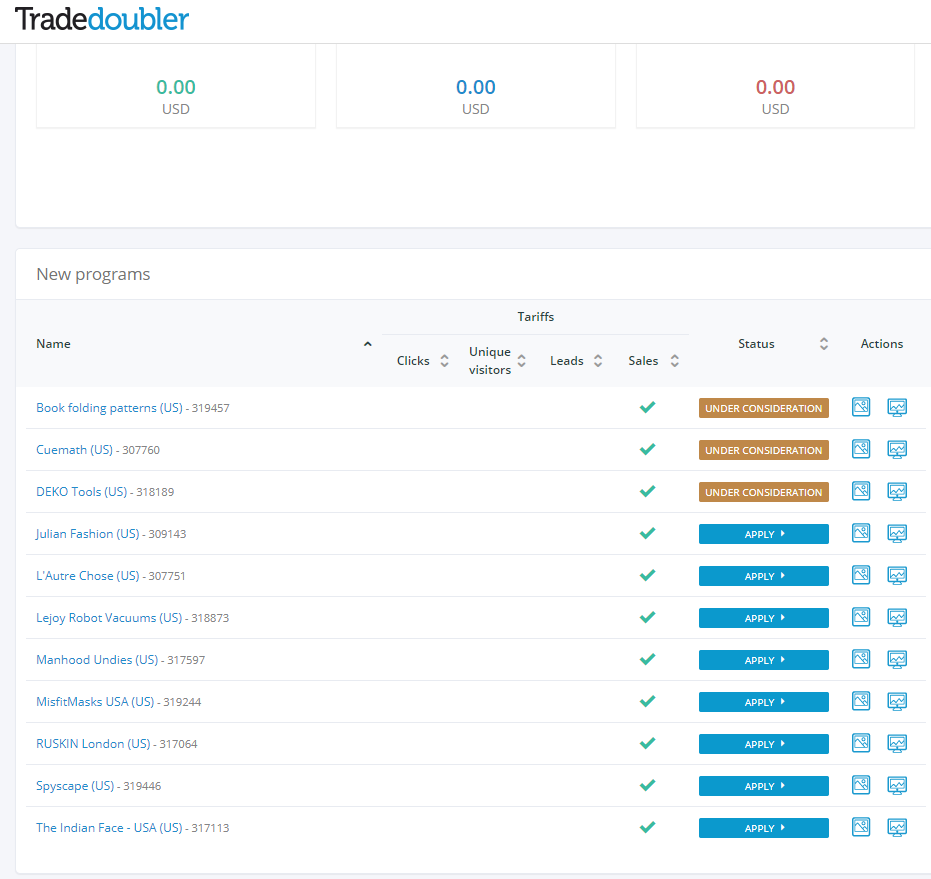Click the blue 0.00 USD value
This screenshot has width=931, height=879.
point(476,87)
